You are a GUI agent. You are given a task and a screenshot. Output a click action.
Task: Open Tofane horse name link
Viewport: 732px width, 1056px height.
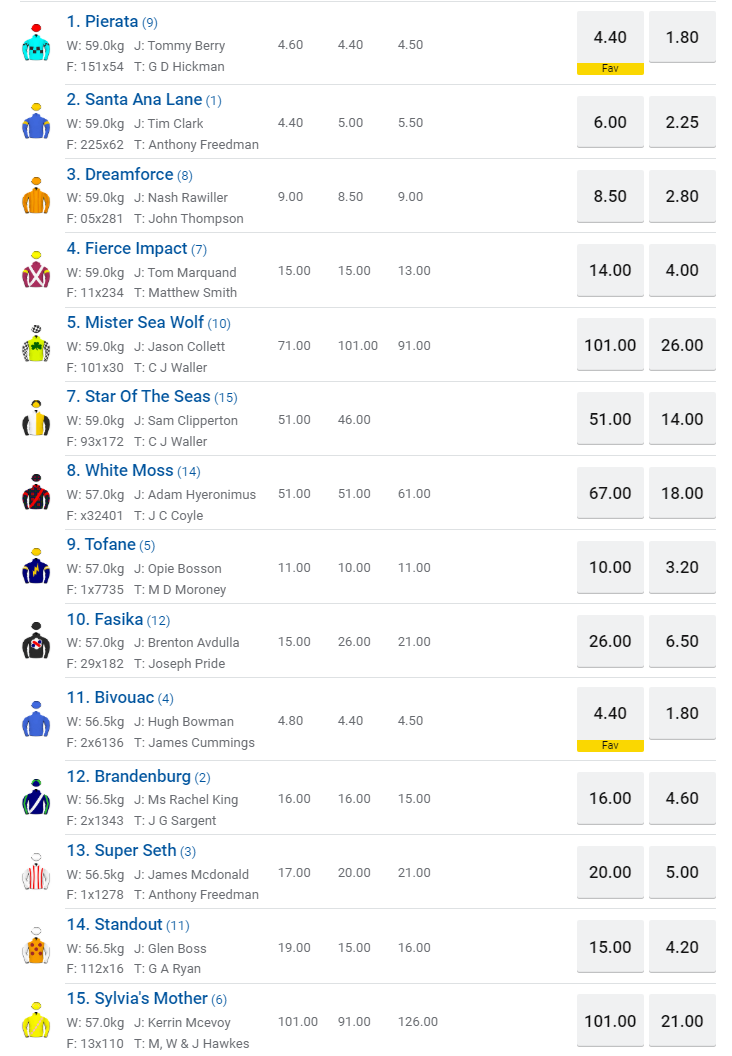(x=110, y=544)
